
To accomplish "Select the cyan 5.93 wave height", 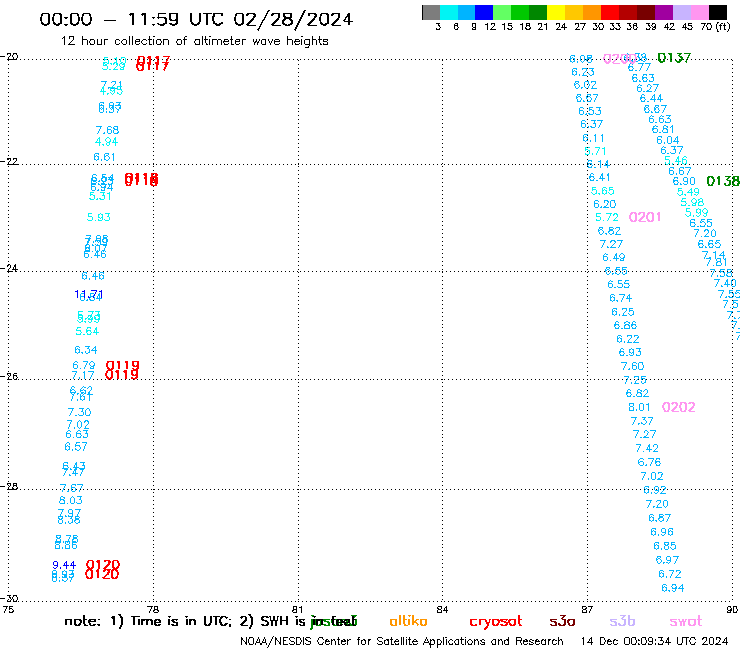I will (99, 217).
